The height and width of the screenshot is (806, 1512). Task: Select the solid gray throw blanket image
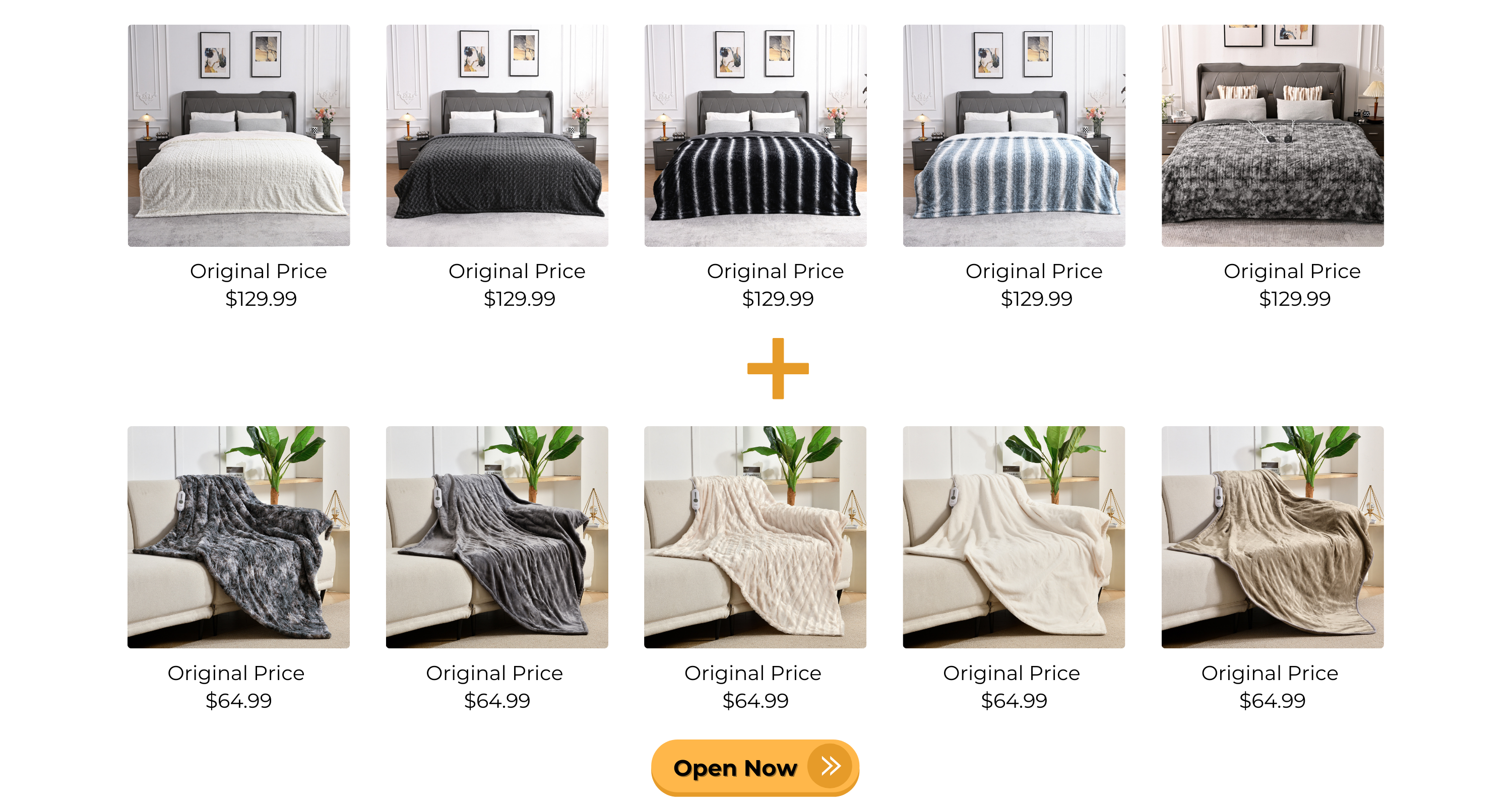pos(497,537)
